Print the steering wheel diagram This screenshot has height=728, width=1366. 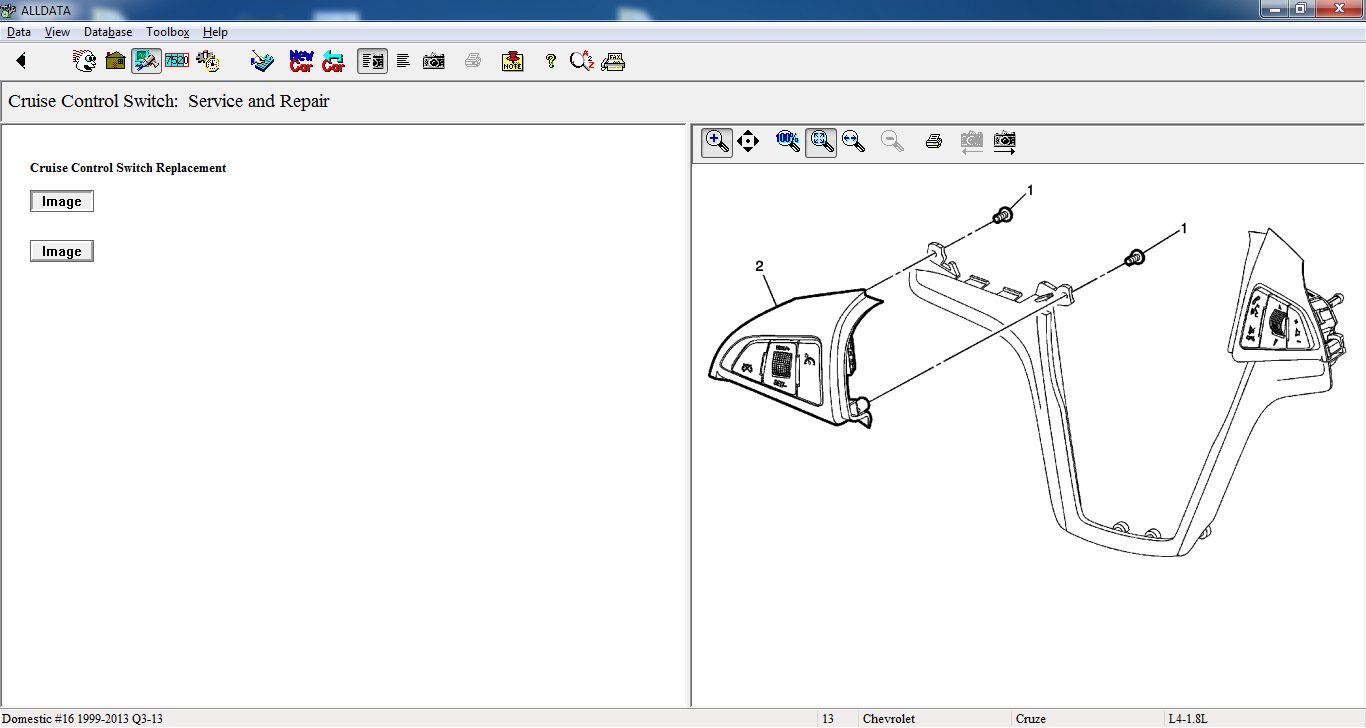coord(933,142)
